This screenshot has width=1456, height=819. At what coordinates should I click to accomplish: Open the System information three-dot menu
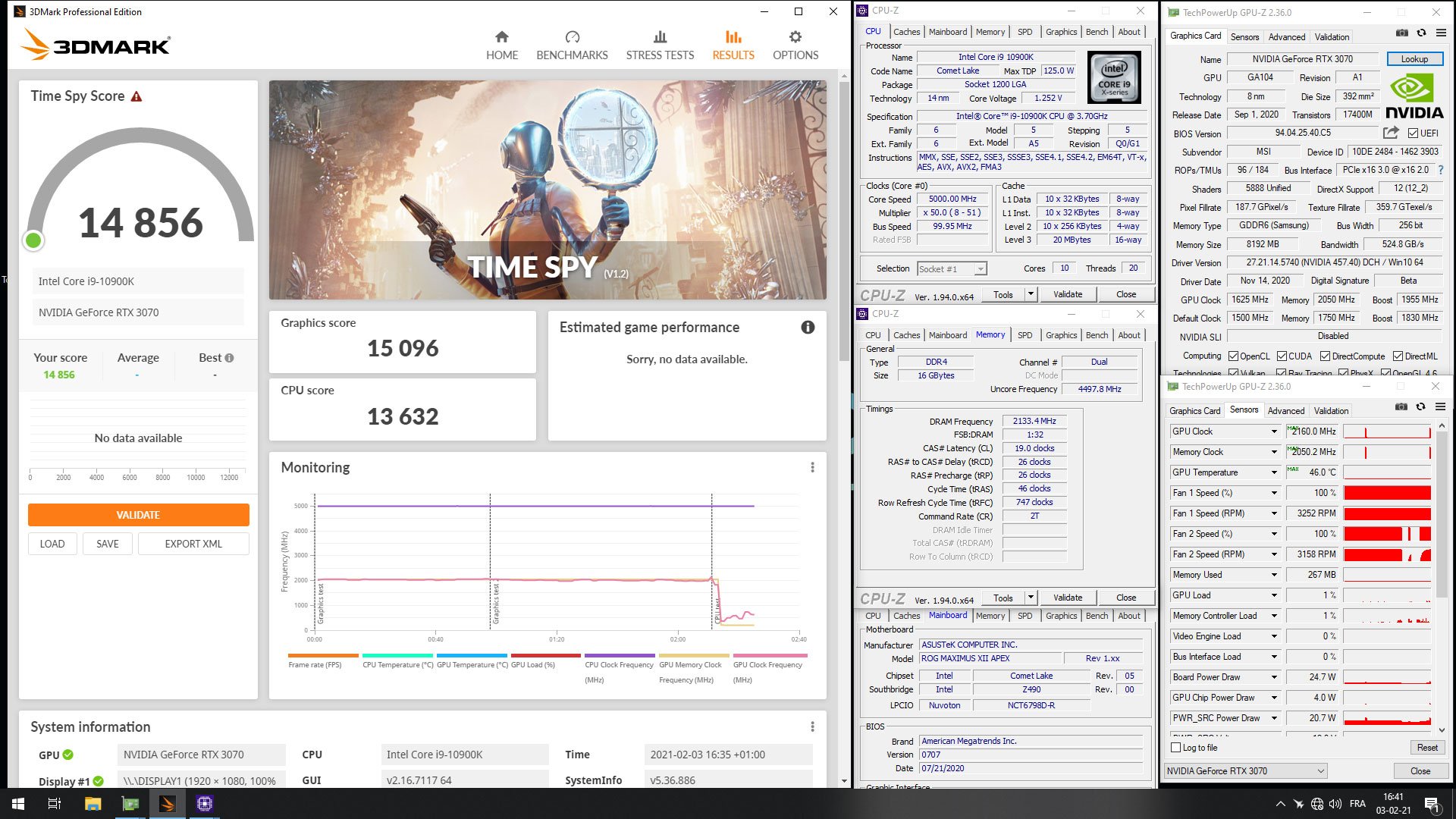point(812,726)
